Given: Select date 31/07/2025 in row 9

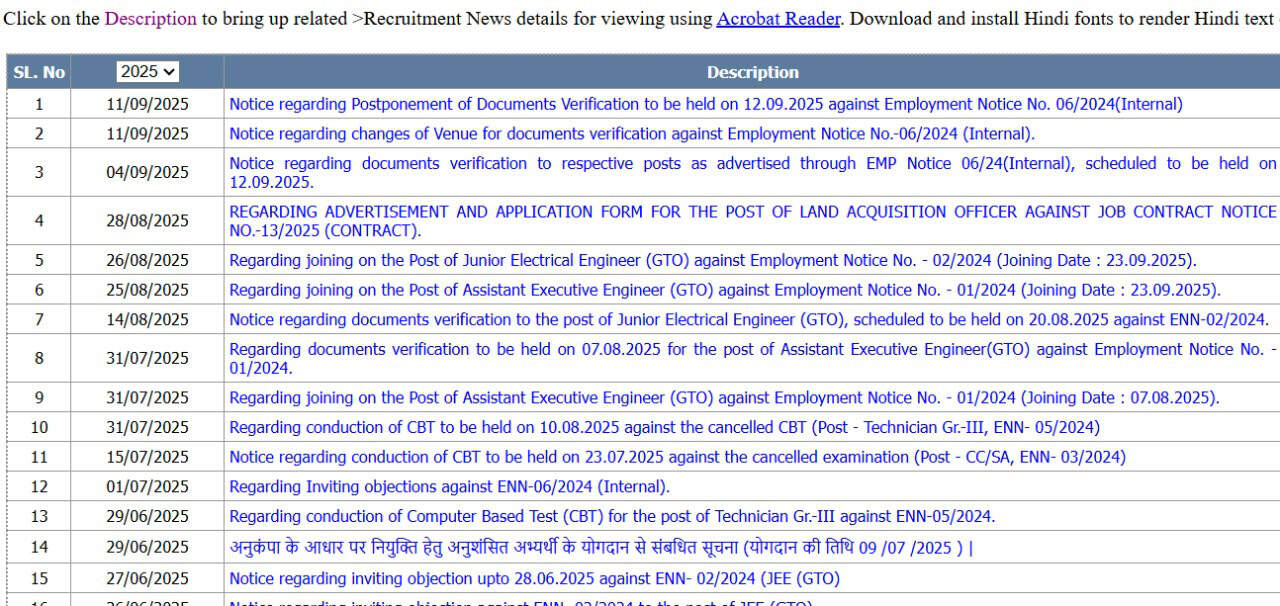Looking at the screenshot, I should point(147,398).
